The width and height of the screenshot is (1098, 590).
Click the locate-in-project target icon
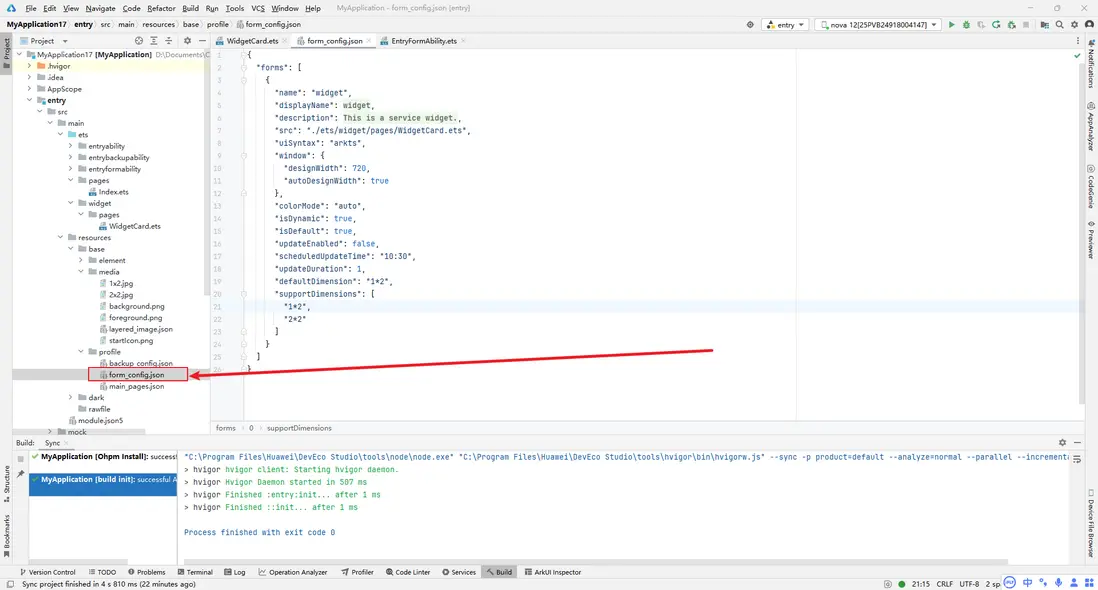(x=139, y=41)
